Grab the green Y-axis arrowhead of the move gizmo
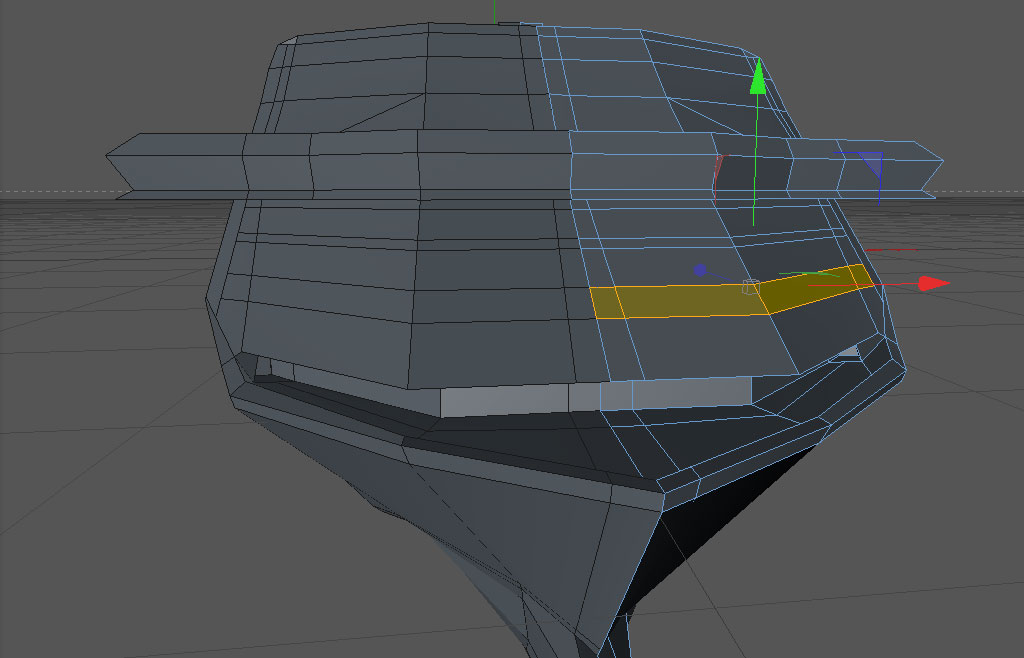 [758, 77]
